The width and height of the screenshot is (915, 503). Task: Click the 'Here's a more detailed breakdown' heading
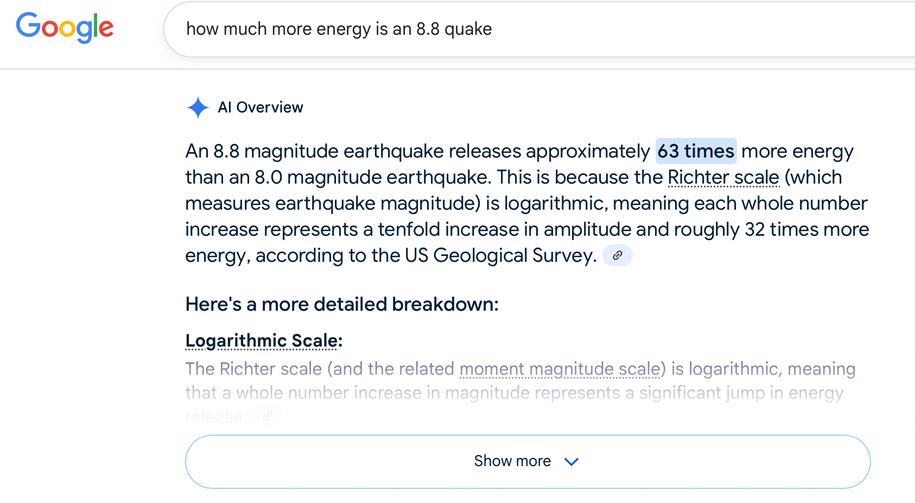(342, 305)
